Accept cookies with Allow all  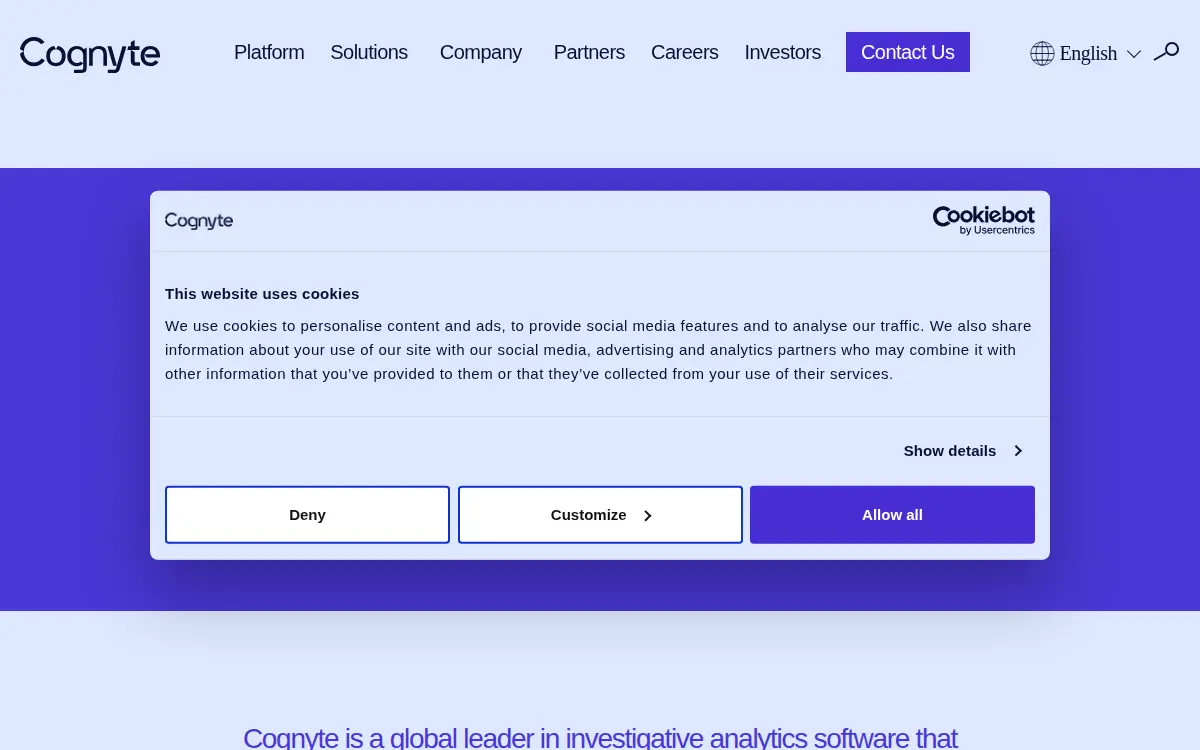point(892,515)
